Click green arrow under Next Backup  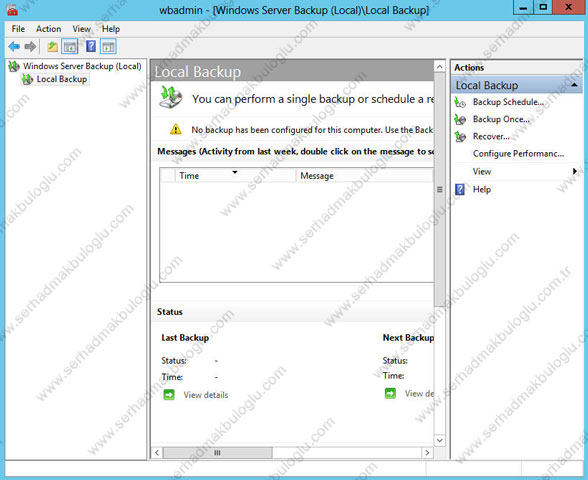(x=390, y=393)
